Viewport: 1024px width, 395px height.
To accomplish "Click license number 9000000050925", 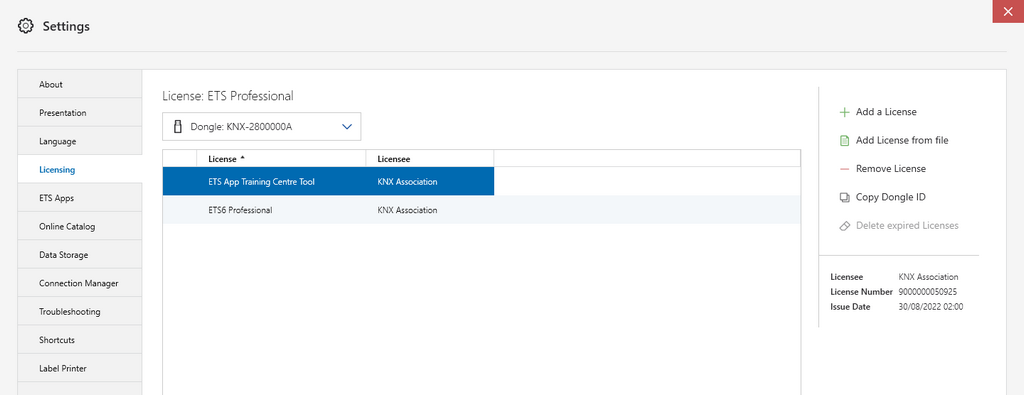I will pos(928,292).
